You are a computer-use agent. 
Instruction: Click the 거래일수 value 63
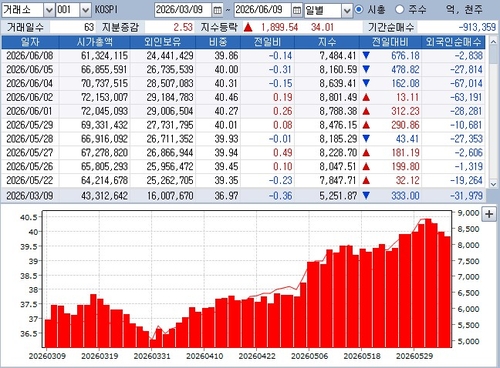[89, 27]
